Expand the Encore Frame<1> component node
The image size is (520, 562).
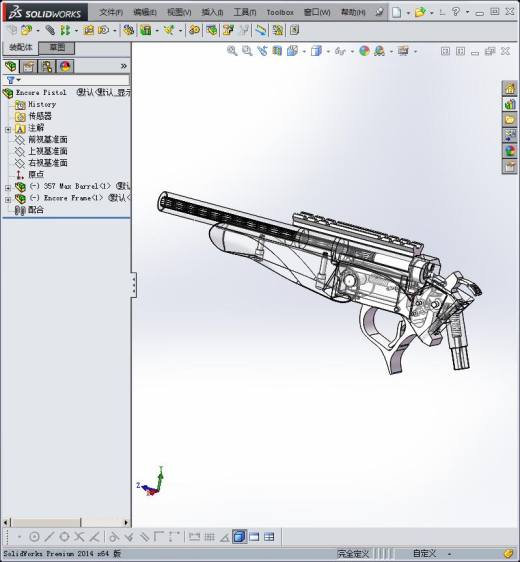pos(8,200)
